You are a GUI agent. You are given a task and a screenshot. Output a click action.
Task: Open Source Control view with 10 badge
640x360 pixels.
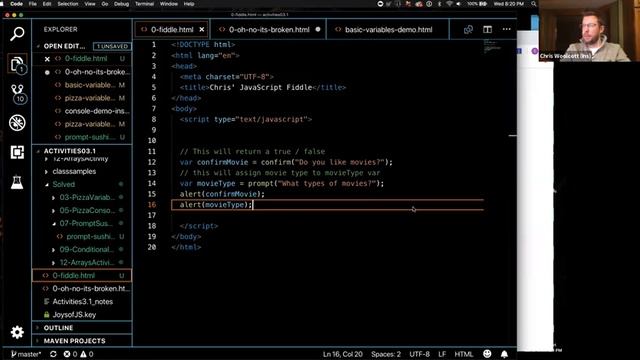point(18,93)
